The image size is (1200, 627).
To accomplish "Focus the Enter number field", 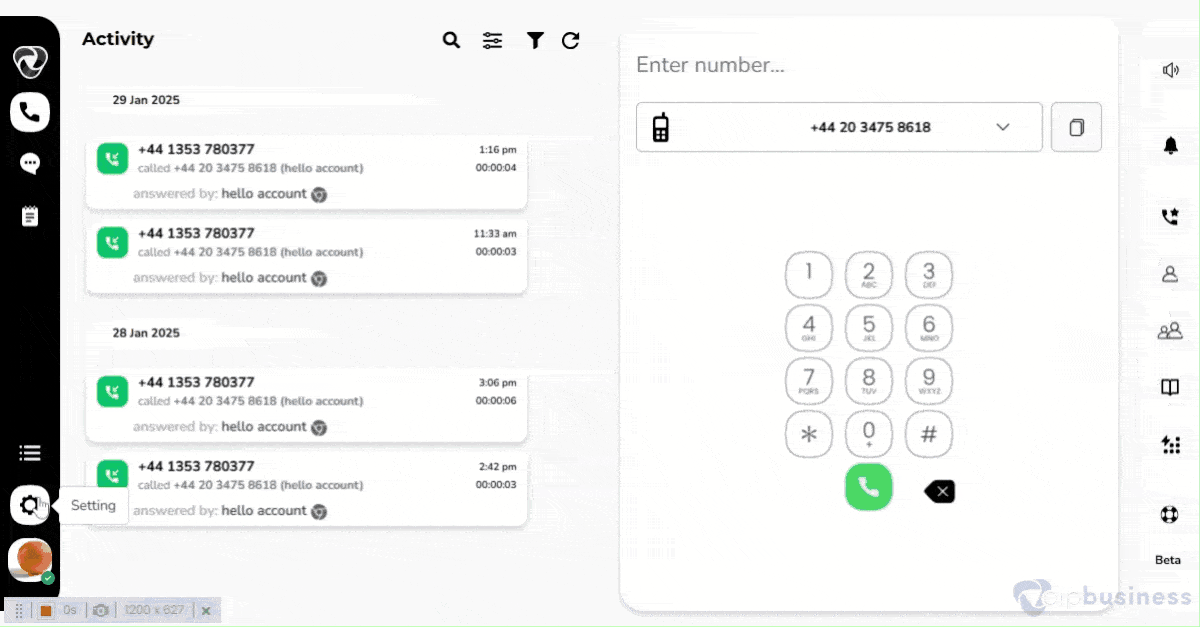I will (869, 65).
